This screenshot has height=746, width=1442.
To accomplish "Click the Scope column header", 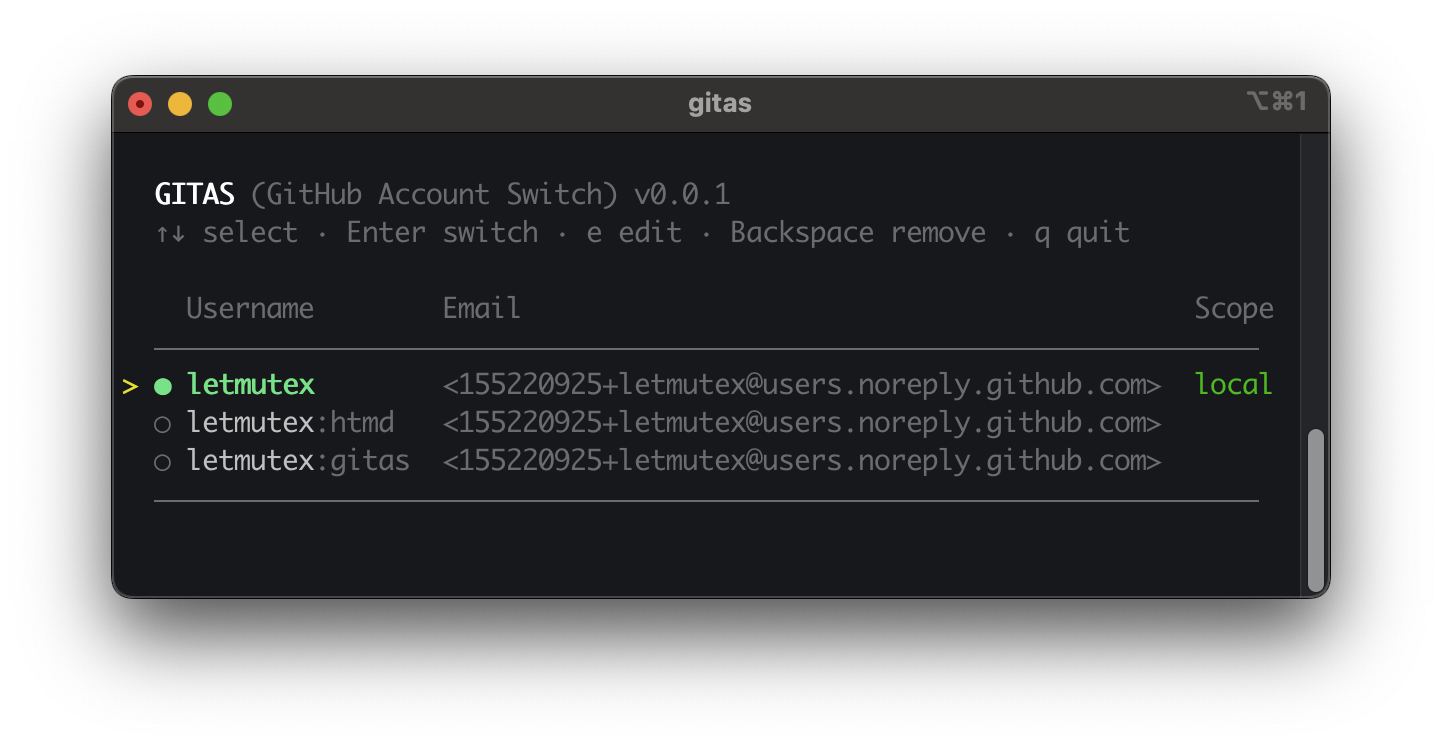I will coord(1233,308).
